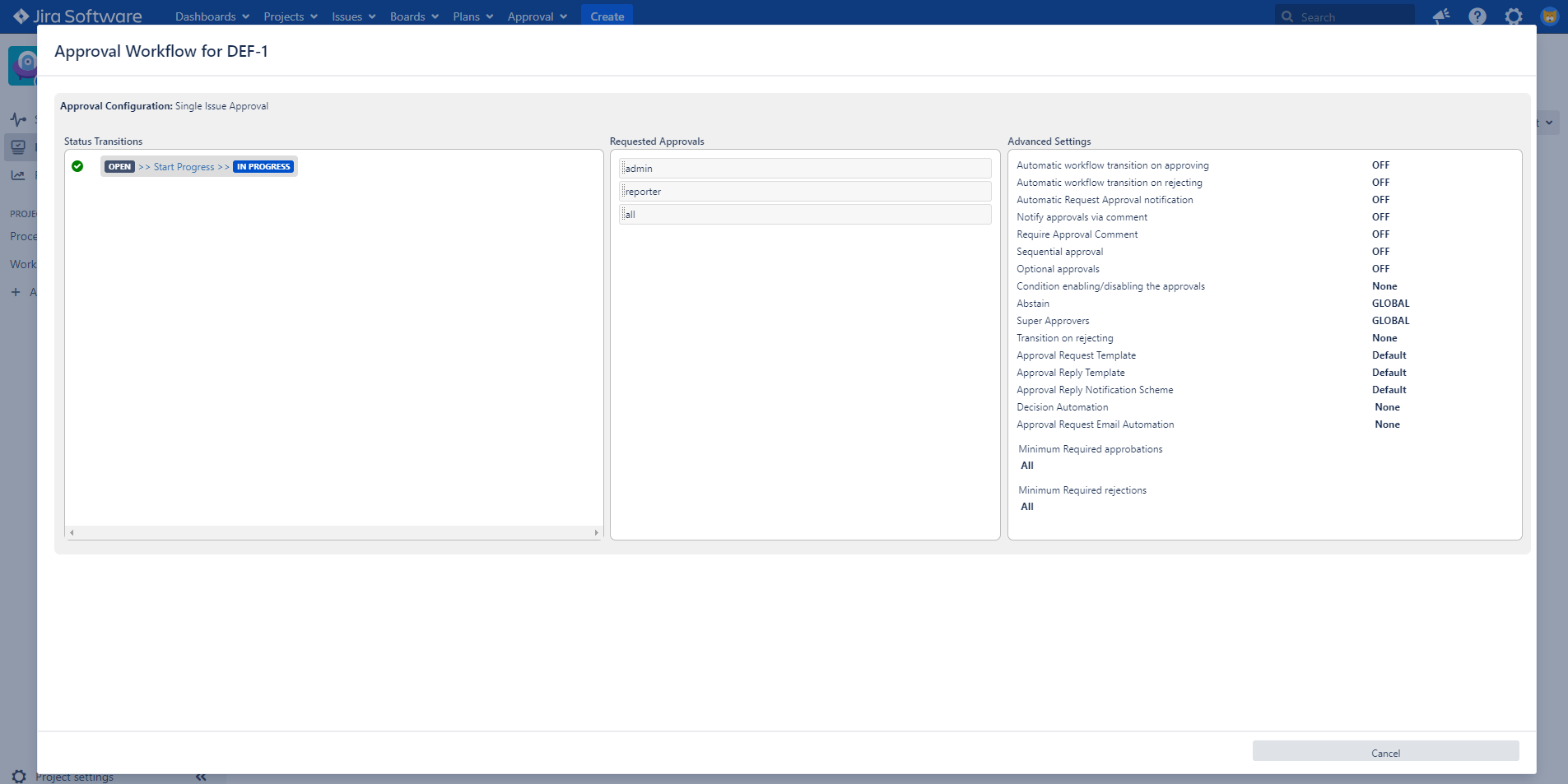Click the Create button
1568x784 pixels.
[x=607, y=16]
